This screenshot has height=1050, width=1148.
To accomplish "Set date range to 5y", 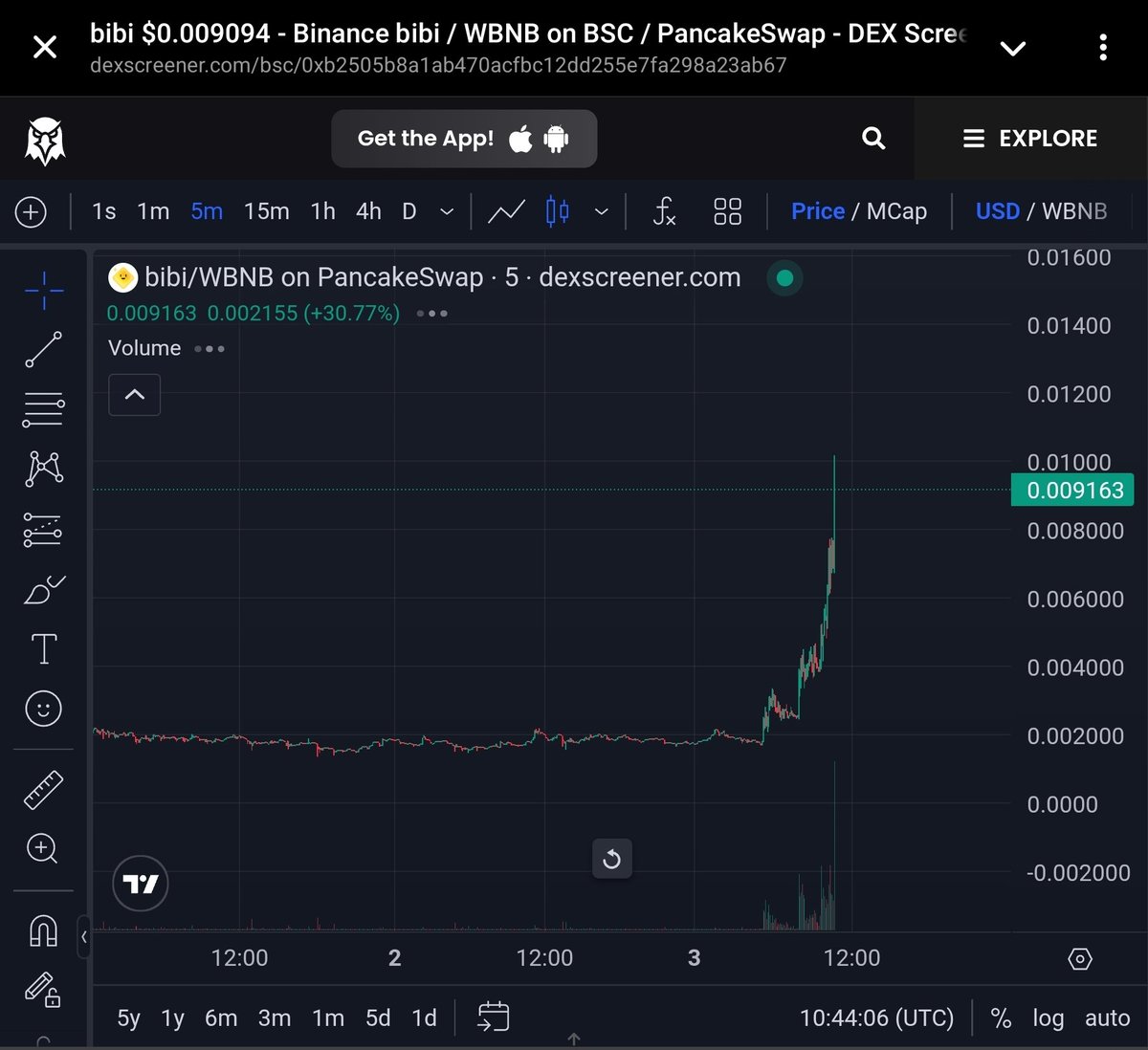I will coord(128,1017).
